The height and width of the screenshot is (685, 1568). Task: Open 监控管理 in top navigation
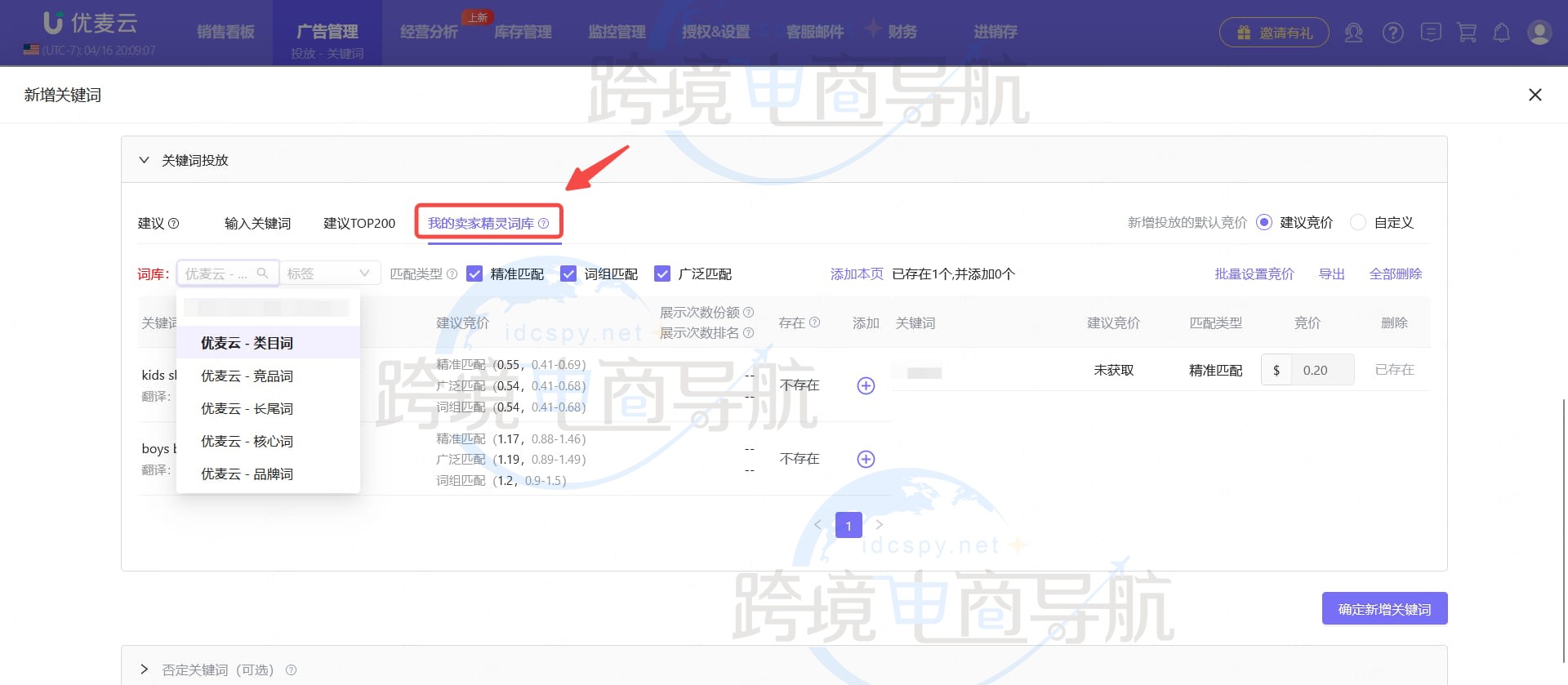(x=617, y=32)
